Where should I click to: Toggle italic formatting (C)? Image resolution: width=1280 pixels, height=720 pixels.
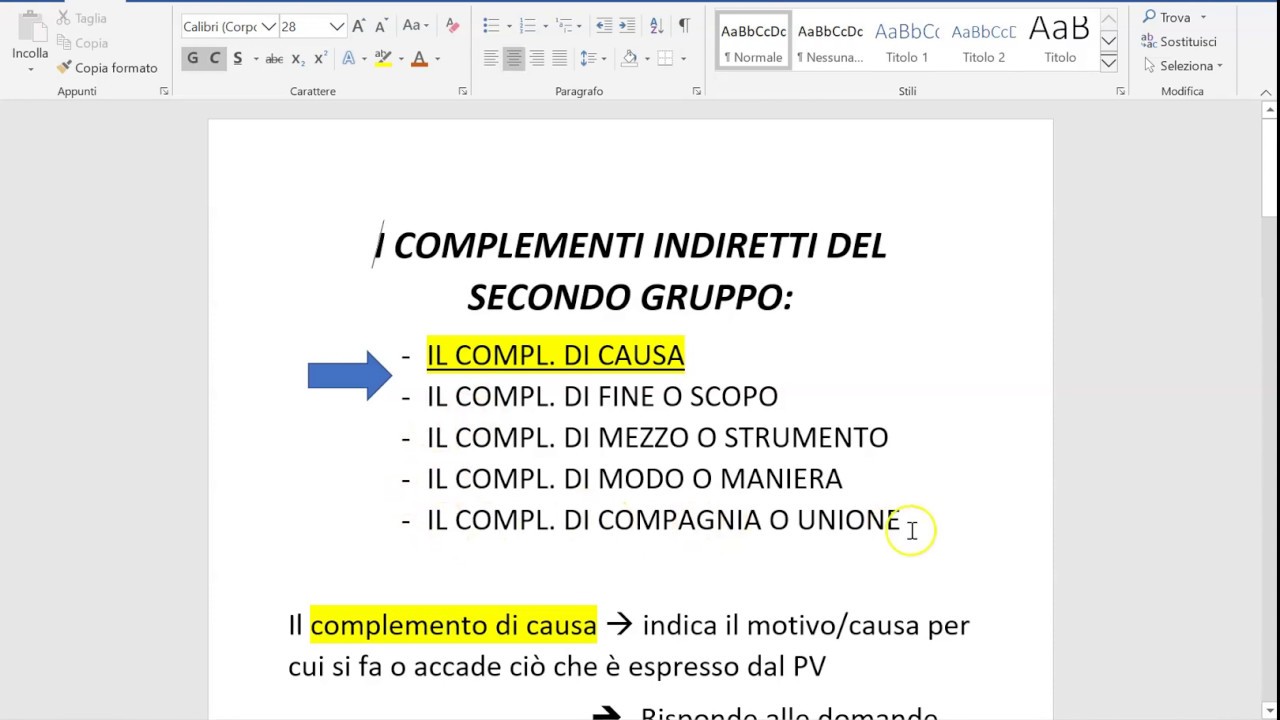point(214,59)
